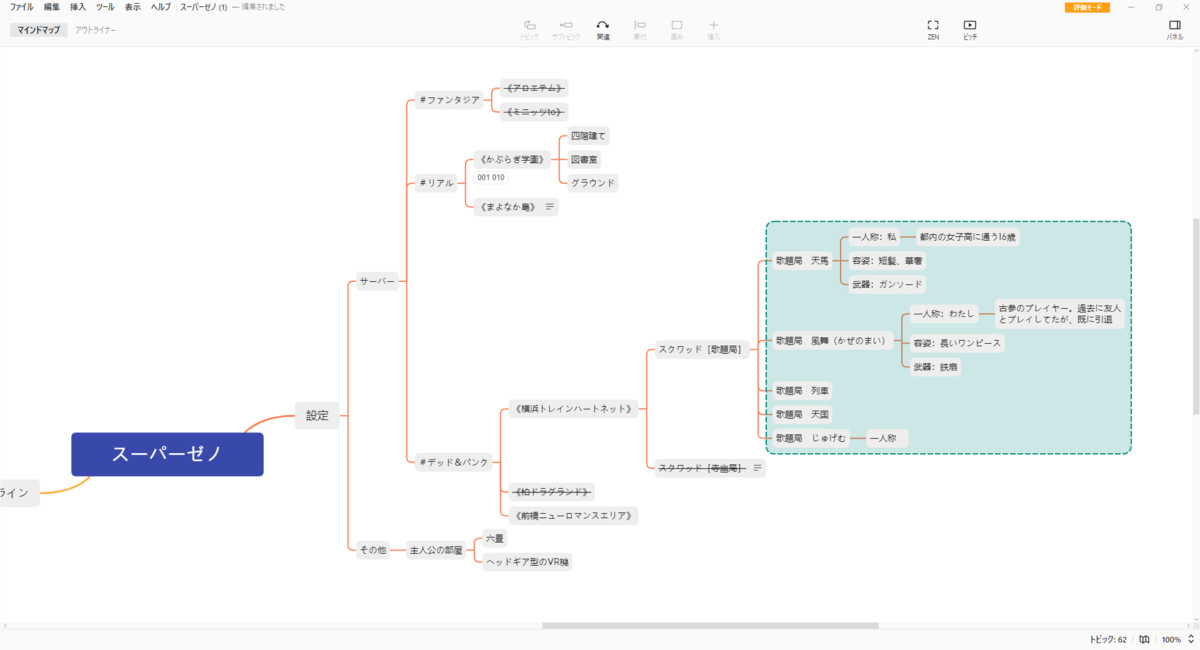The image size is (1200, 650).
Task: Click the vertical scrollbar thumb
Action: click(1197, 317)
